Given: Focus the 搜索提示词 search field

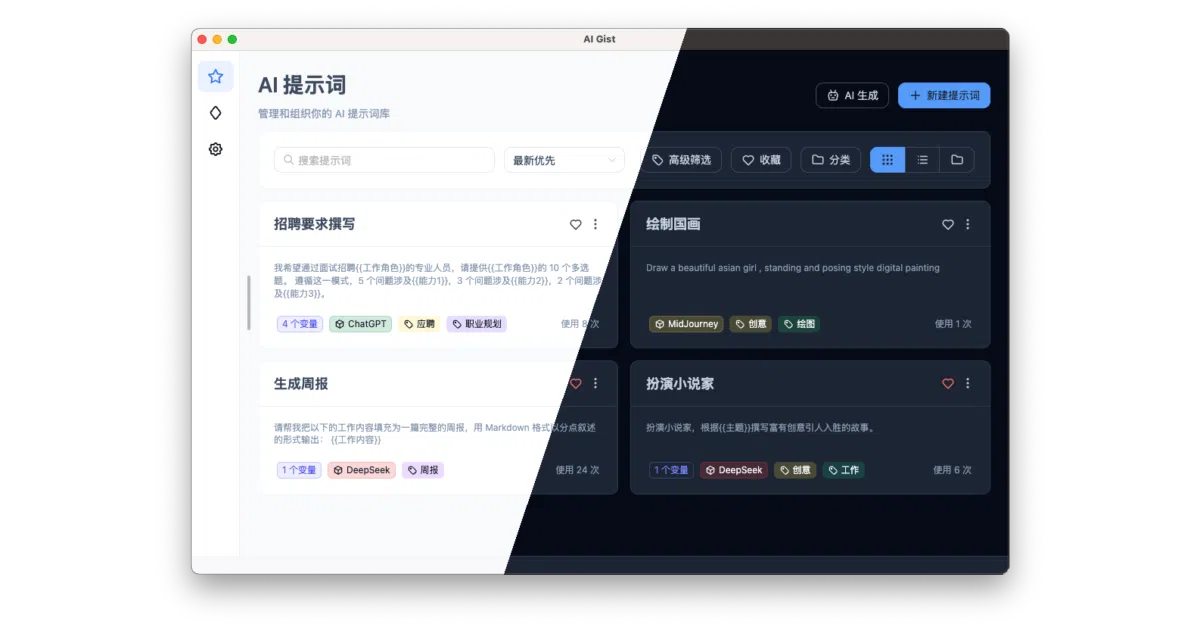Looking at the screenshot, I should pos(384,160).
